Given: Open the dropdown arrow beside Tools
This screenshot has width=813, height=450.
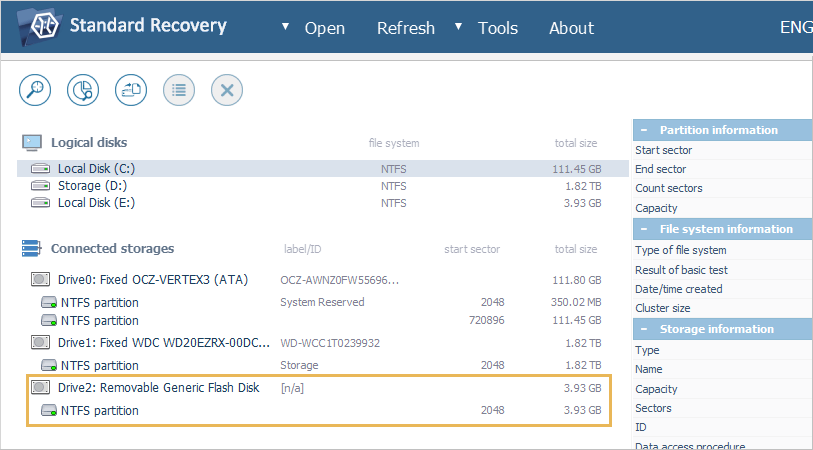Looking at the screenshot, I should click(x=459, y=27).
